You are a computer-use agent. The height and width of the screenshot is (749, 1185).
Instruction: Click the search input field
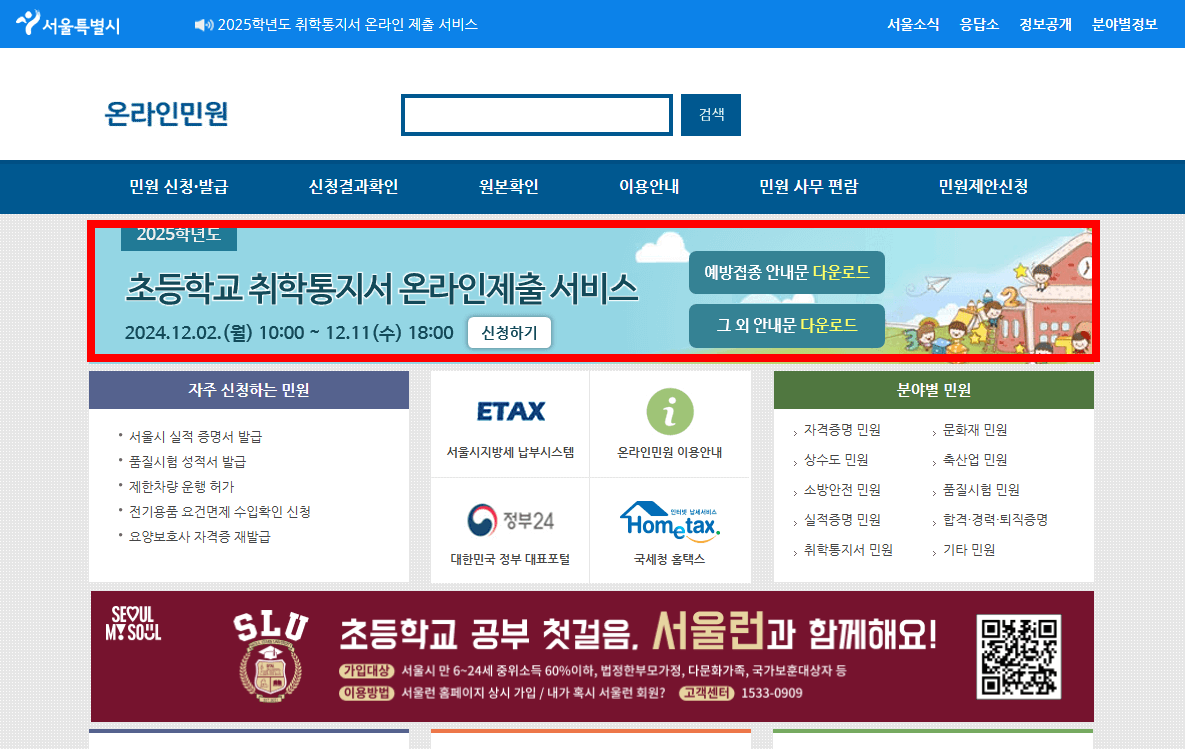coord(536,114)
